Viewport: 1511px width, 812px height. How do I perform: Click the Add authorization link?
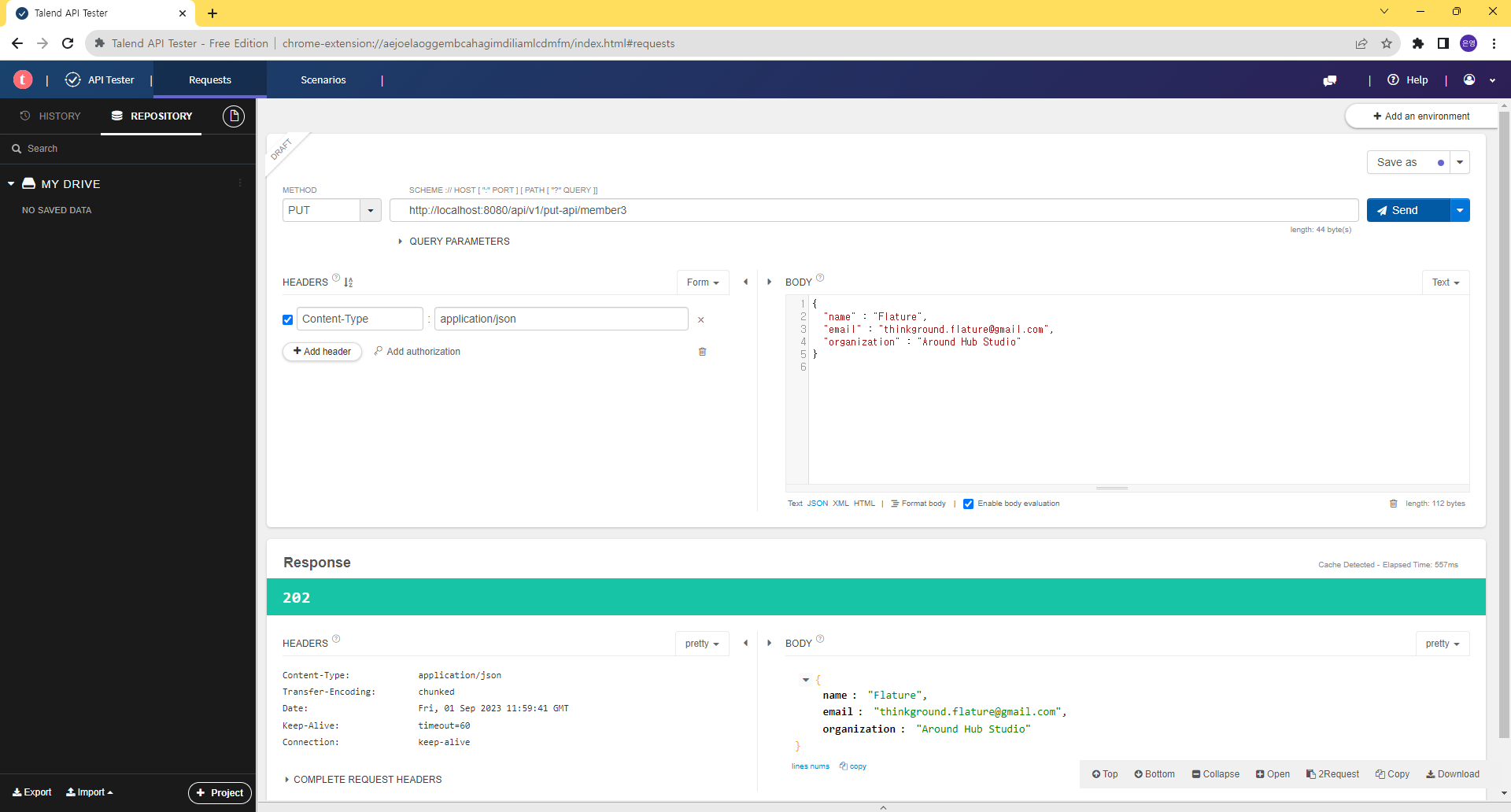pyautogui.click(x=417, y=352)
